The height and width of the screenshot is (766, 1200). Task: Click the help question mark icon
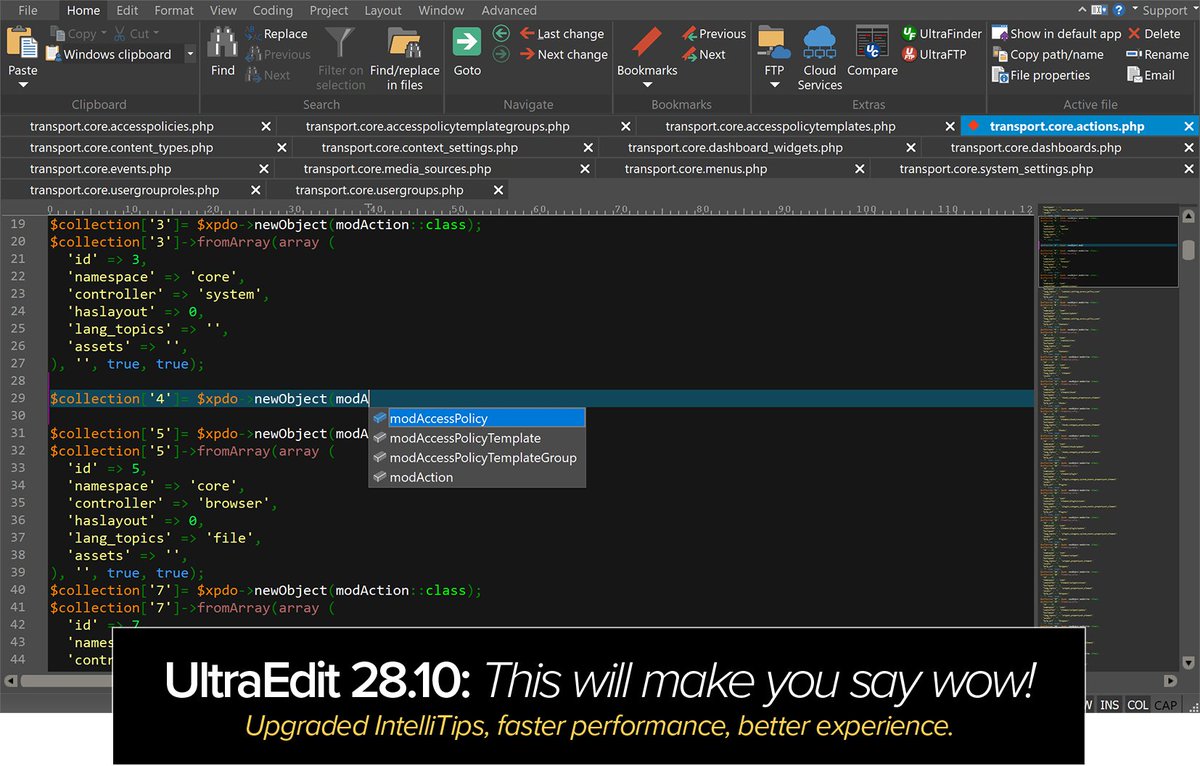tap(1118, 10)
